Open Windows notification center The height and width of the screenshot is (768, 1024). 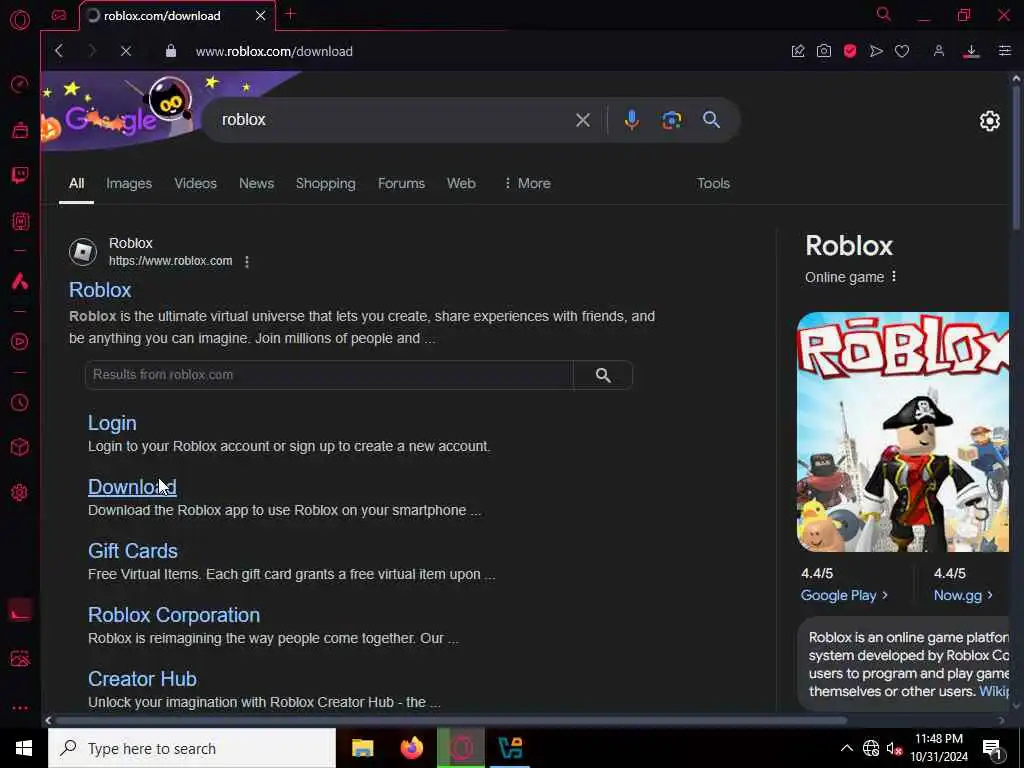coord(992,748)
